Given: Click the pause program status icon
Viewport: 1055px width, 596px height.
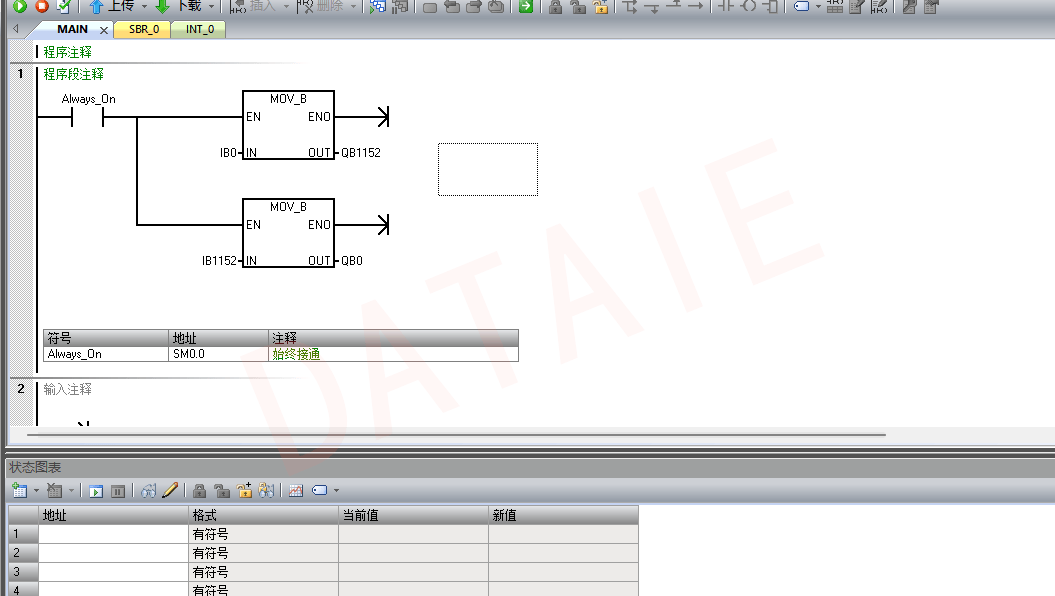Looking at the screenshot, I should [x=400, y=6].
